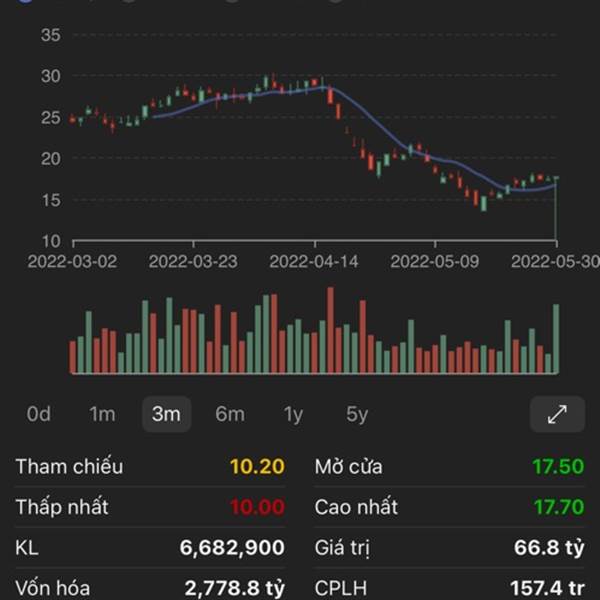
Task: Click the tallest red volume bar
Action: [x=330, y=330]
